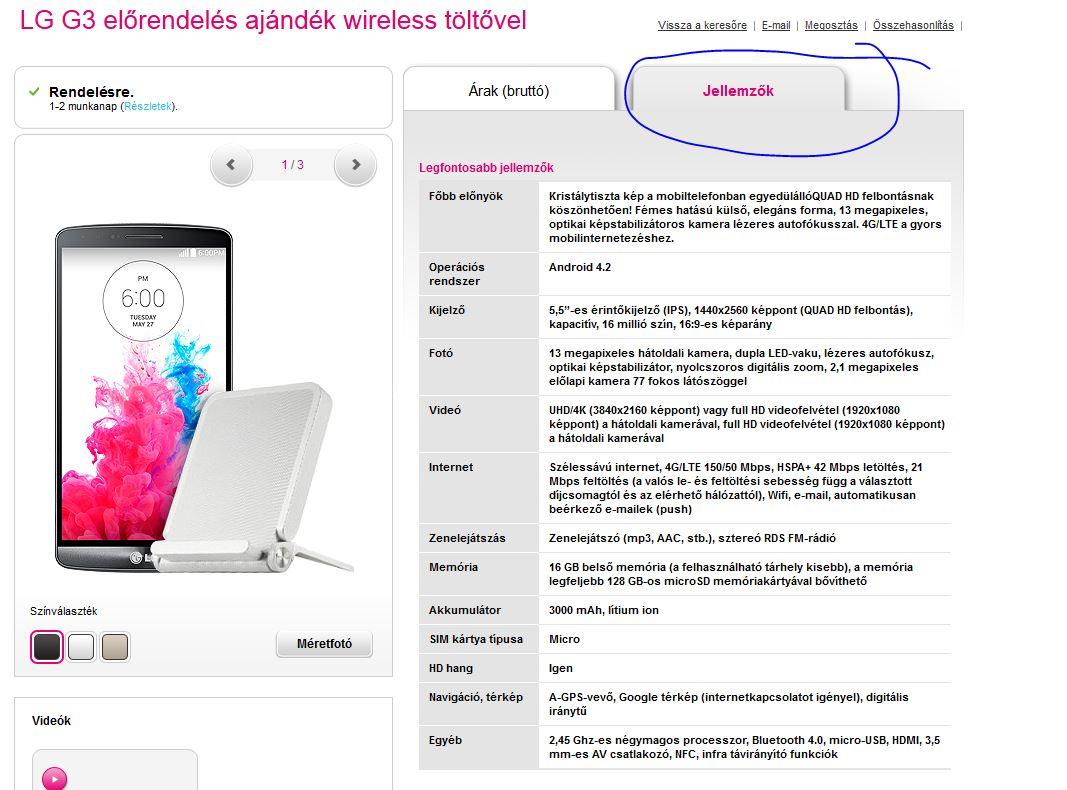Click the Összehasonlítás link
This screenshot has width=1067, height=790.
click(913, 25)
